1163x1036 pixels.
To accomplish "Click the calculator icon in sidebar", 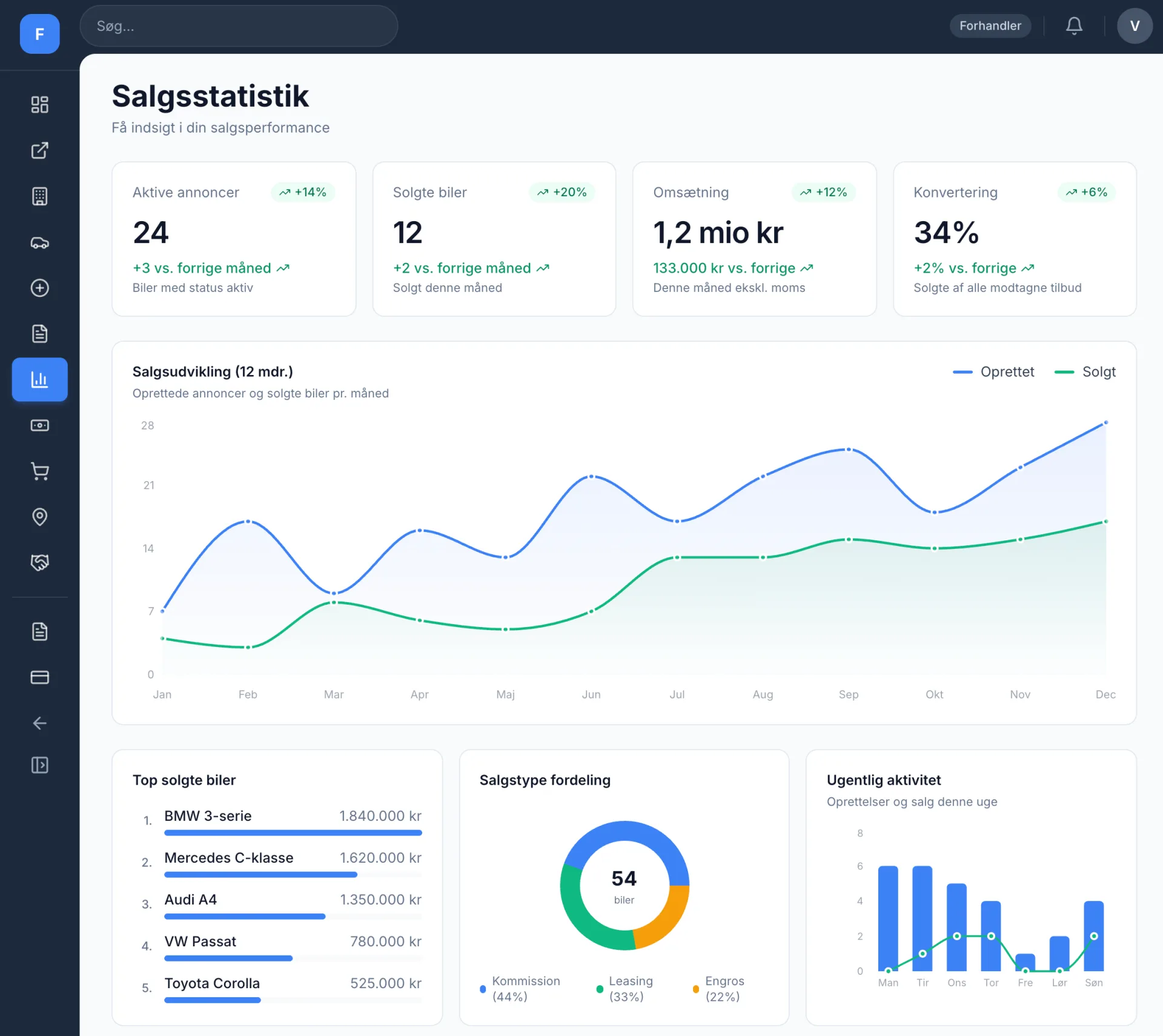I will [x=39, y=196].
